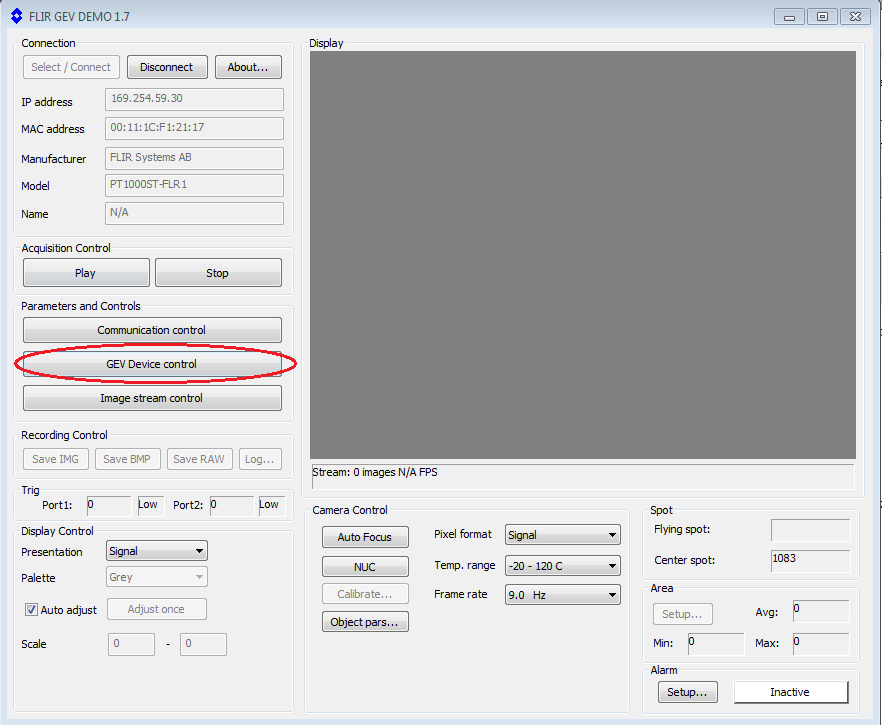Viewport: 882px width, 725px height.
Task: Open Area Setup... dialog
Action: click(683, 614)
